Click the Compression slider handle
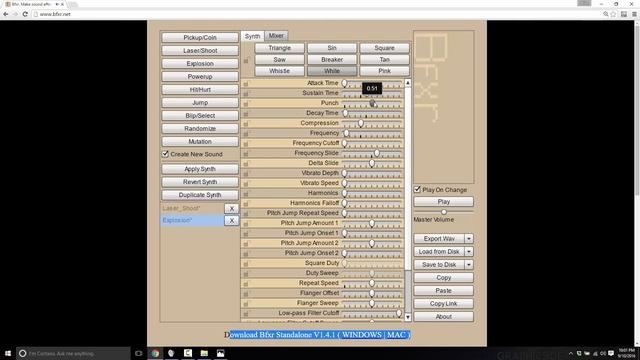 (361, 123)
